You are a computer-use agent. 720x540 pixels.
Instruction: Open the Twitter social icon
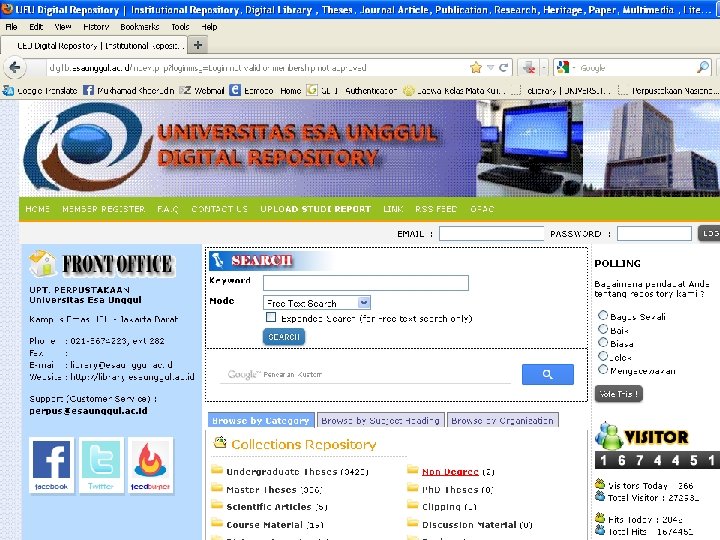click(x=101, y=465)
